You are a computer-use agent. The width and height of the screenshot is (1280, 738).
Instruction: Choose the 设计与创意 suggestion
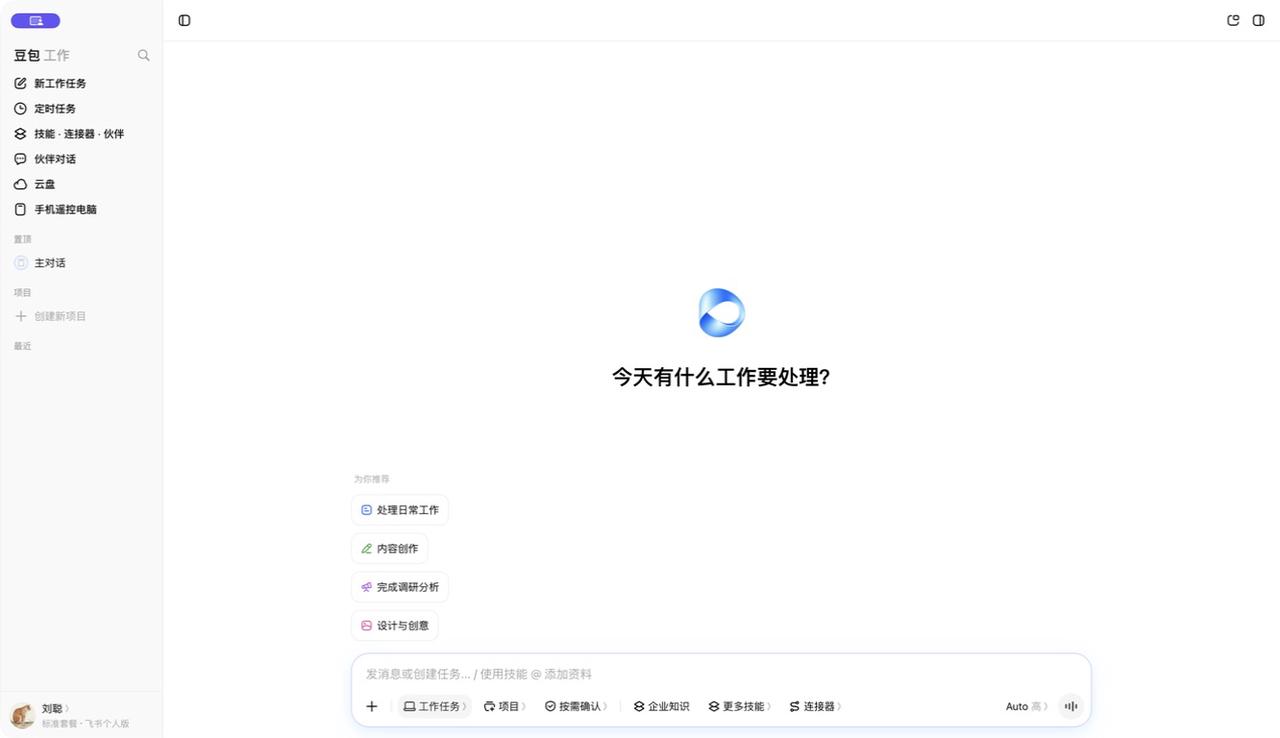(x=395, y=626)
